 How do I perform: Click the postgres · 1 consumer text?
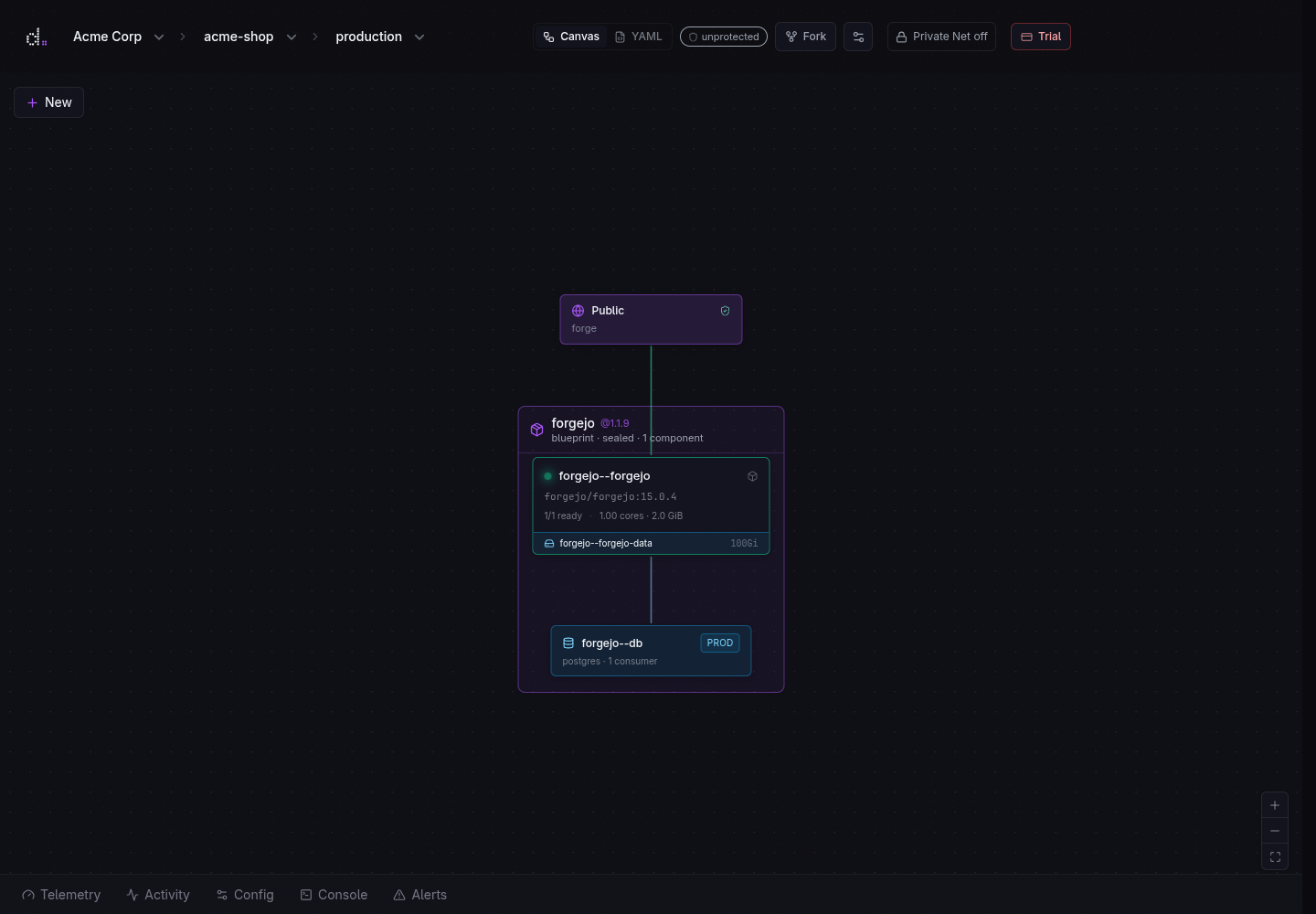(610, 661)
